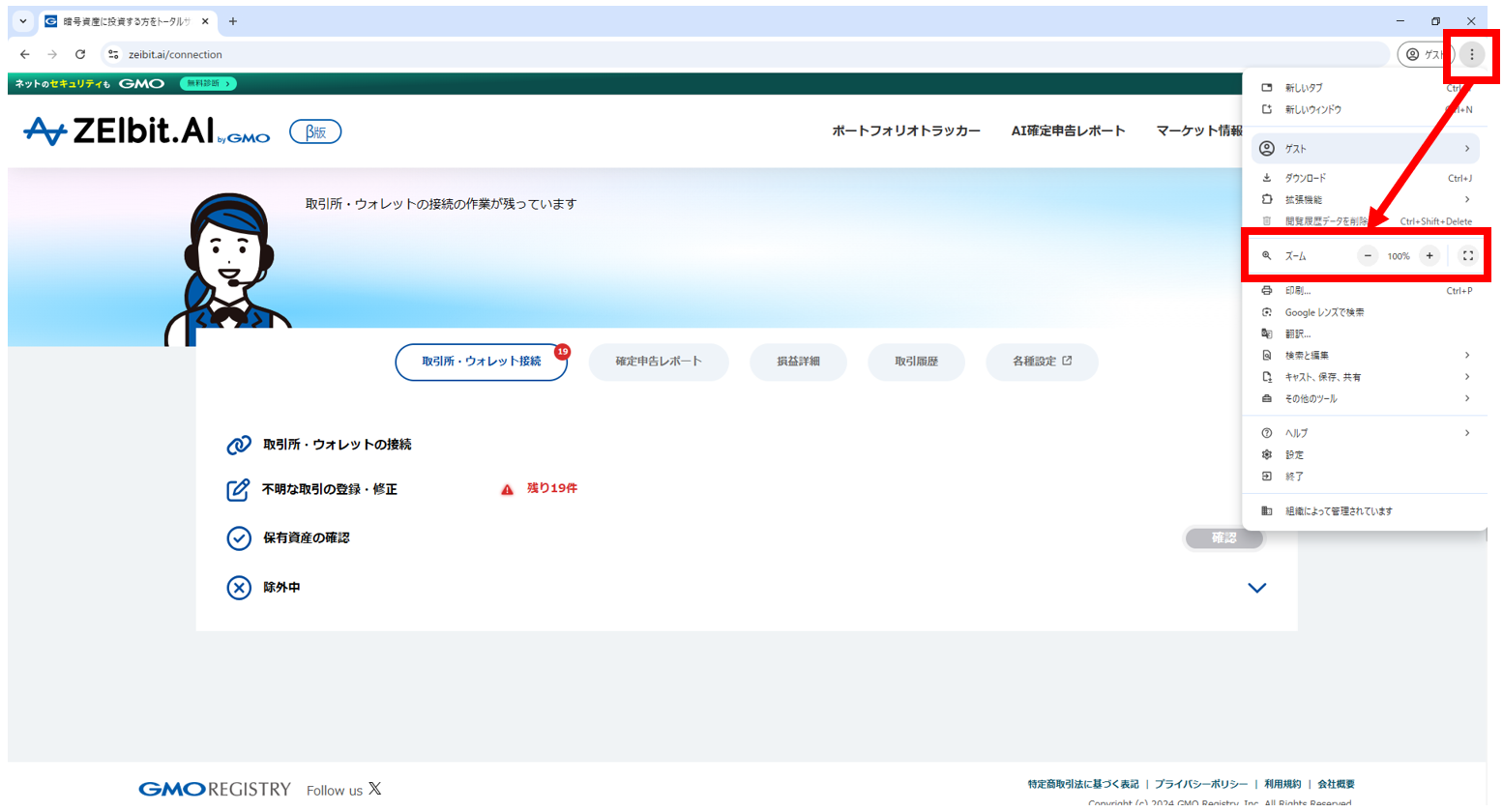Select 新しいタブ from the menu

coord(1365,88)
